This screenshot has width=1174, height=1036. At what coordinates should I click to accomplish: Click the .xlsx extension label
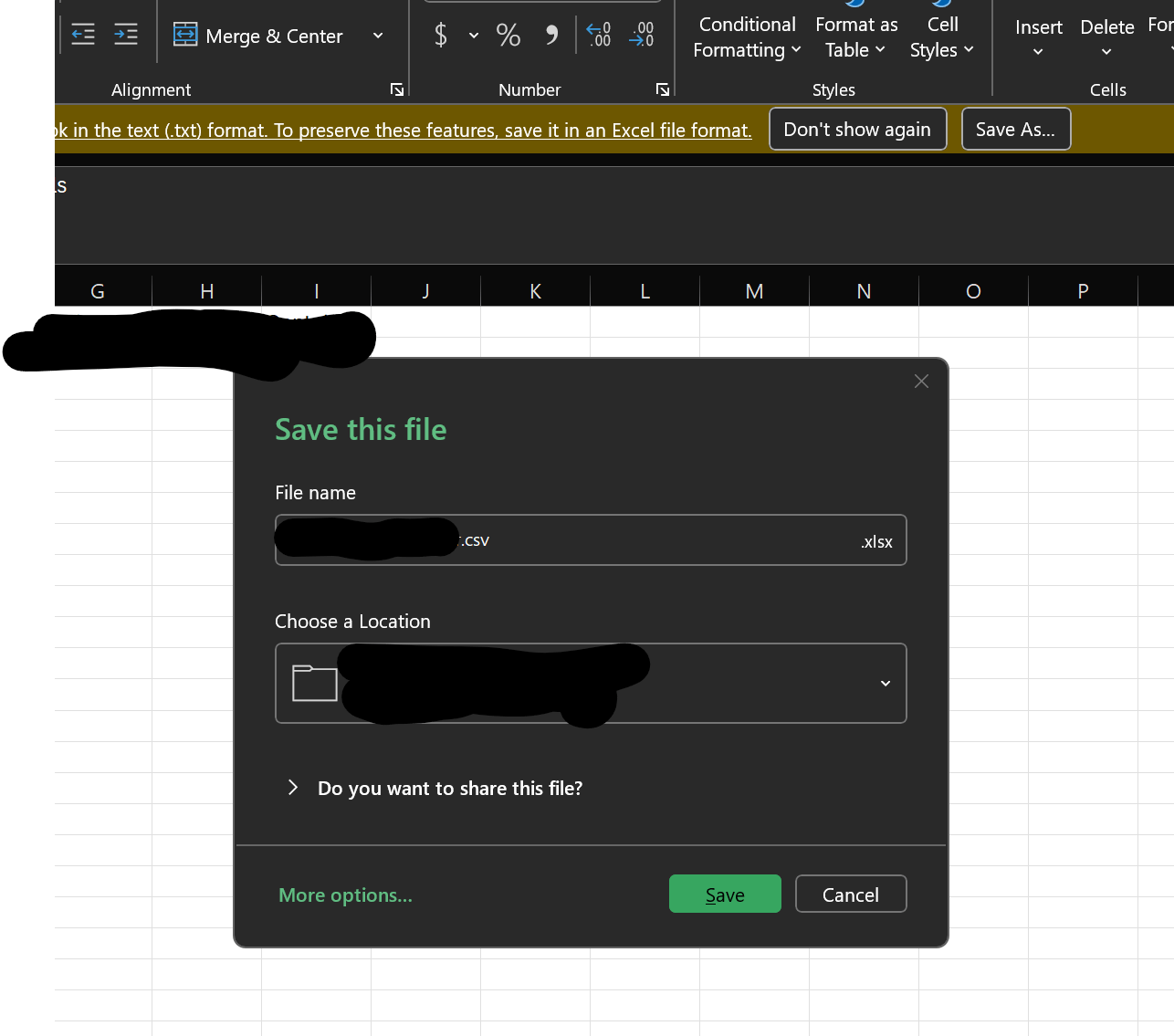877,542
